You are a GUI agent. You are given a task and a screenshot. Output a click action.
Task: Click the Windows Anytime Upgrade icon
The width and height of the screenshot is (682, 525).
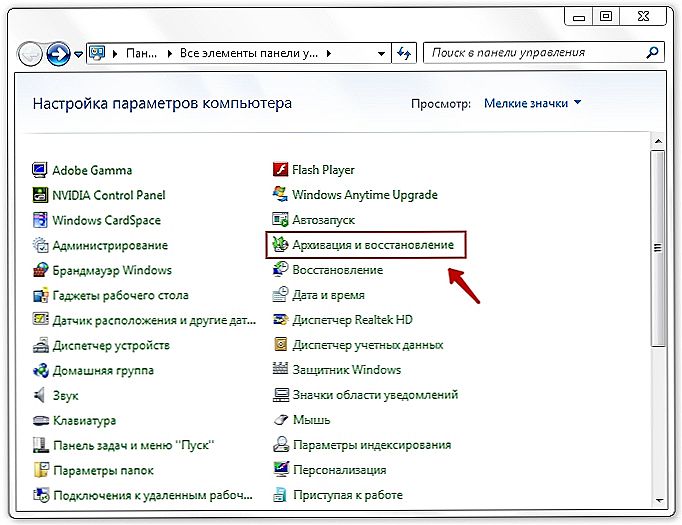[x=280, y=194]
